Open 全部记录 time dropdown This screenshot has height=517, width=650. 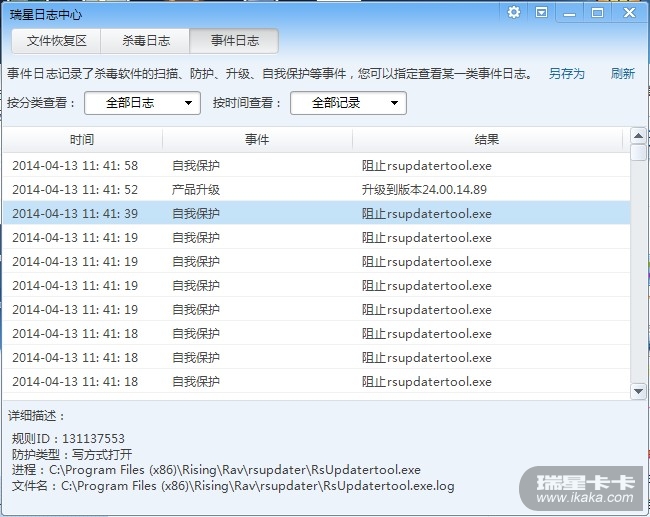tap(348, 103)
